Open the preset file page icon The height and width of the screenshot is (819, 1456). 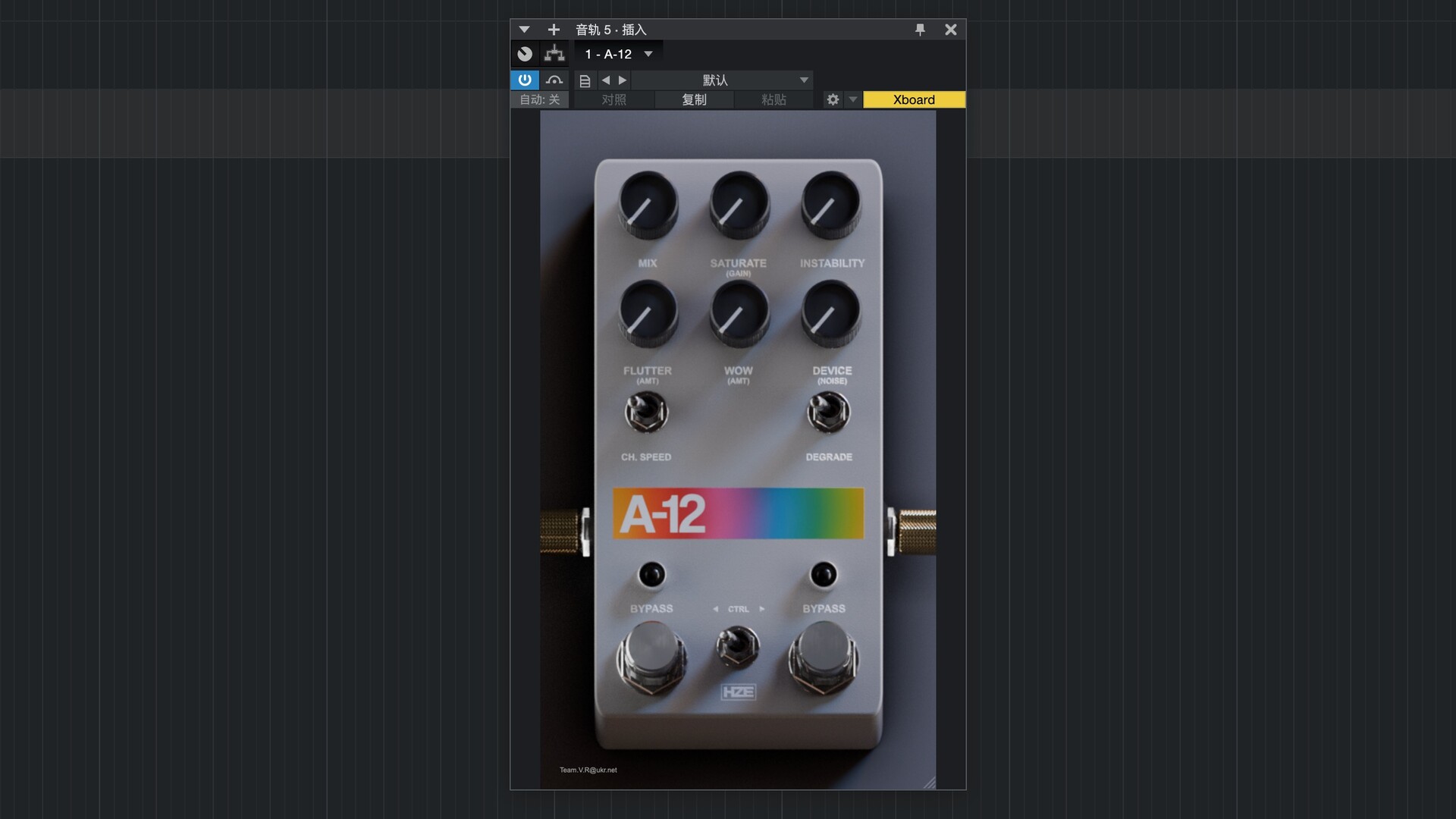pos(585,80)
